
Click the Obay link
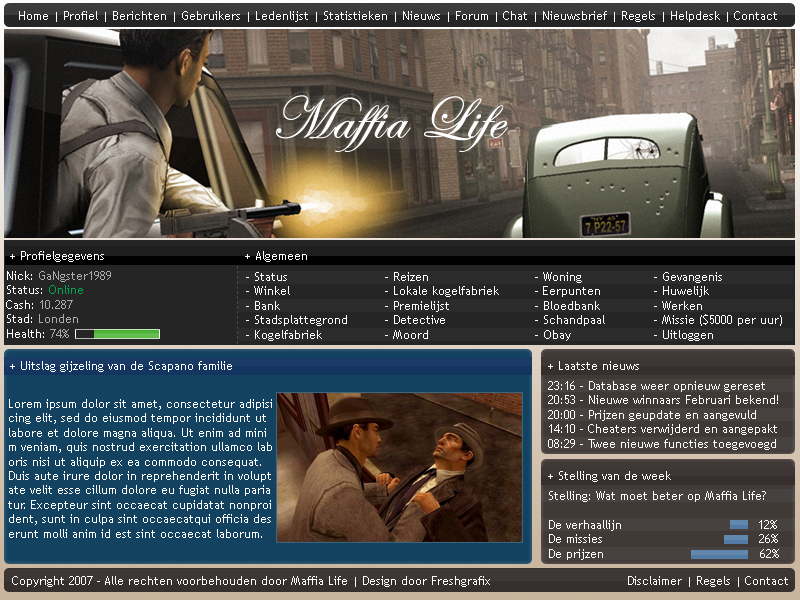click(557, 335)
